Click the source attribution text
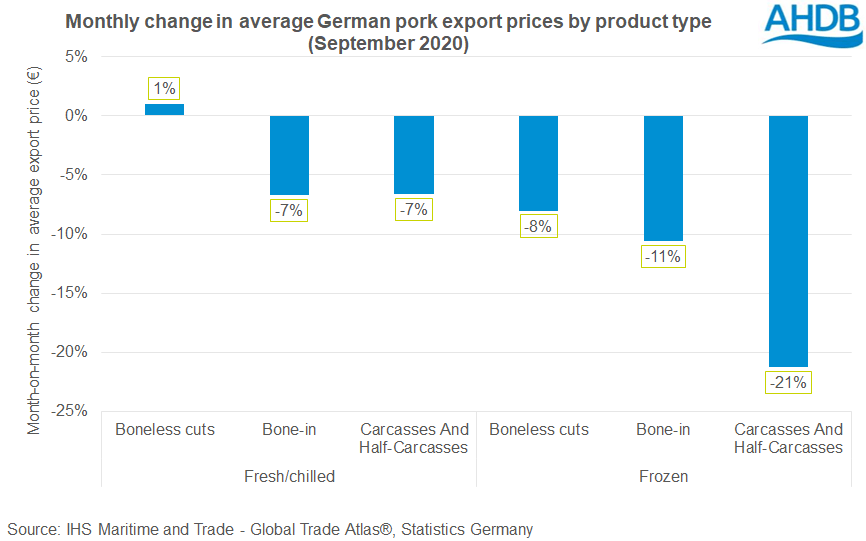Viewport: 866px width, 541px height. (270, 529)
